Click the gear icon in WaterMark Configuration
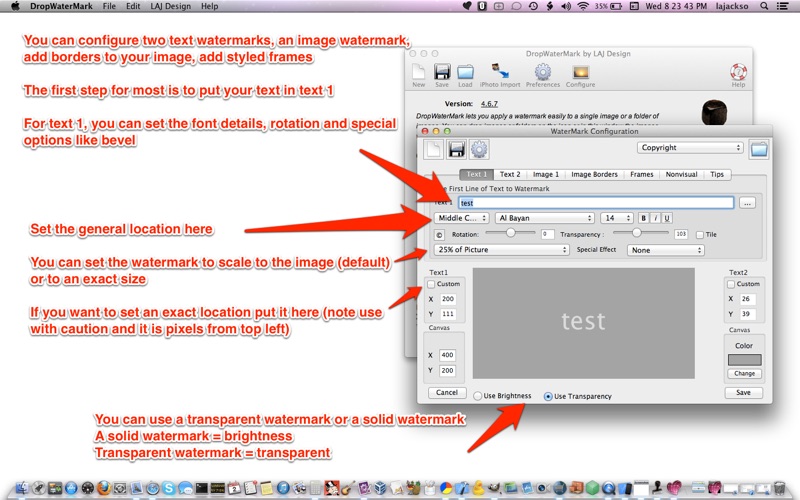This screenshot has height=500, width=800. [479, 149]
